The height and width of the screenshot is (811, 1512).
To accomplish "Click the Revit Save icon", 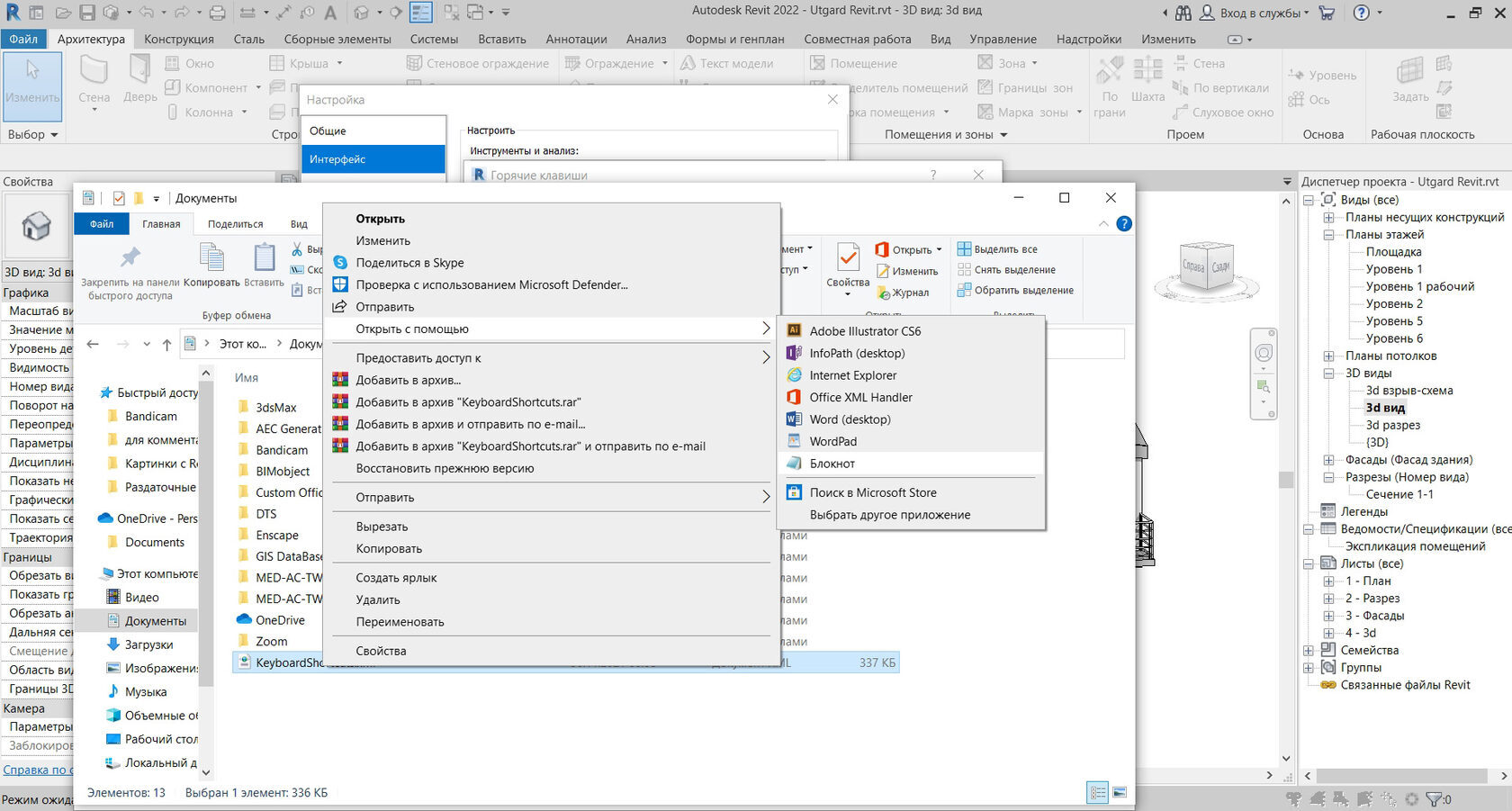I will 87,13.
